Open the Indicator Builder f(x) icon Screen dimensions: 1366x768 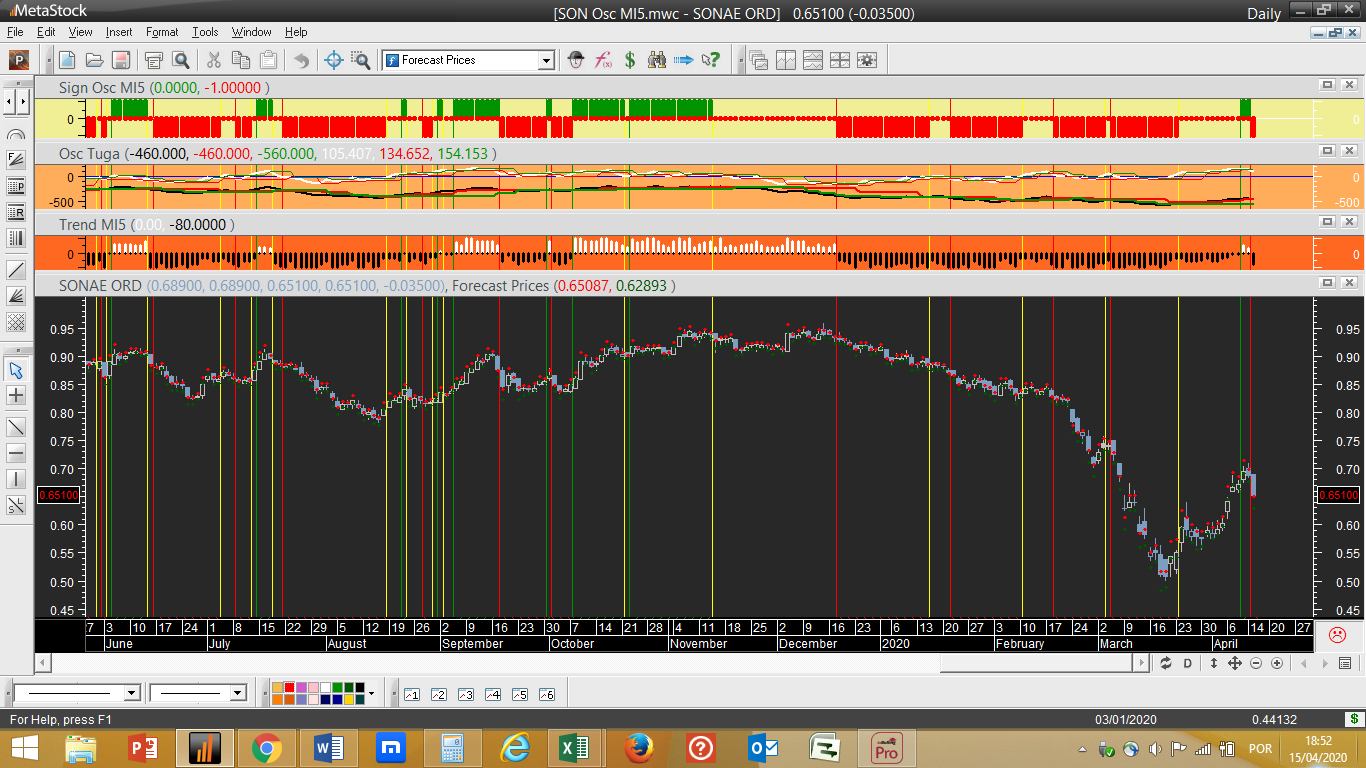603,60
